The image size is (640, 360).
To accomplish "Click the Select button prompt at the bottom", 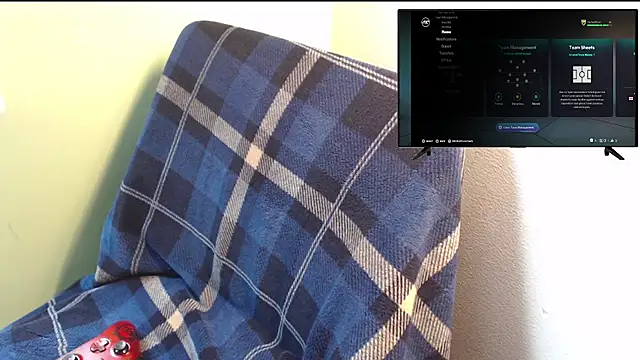I will (x=427, y=141).
